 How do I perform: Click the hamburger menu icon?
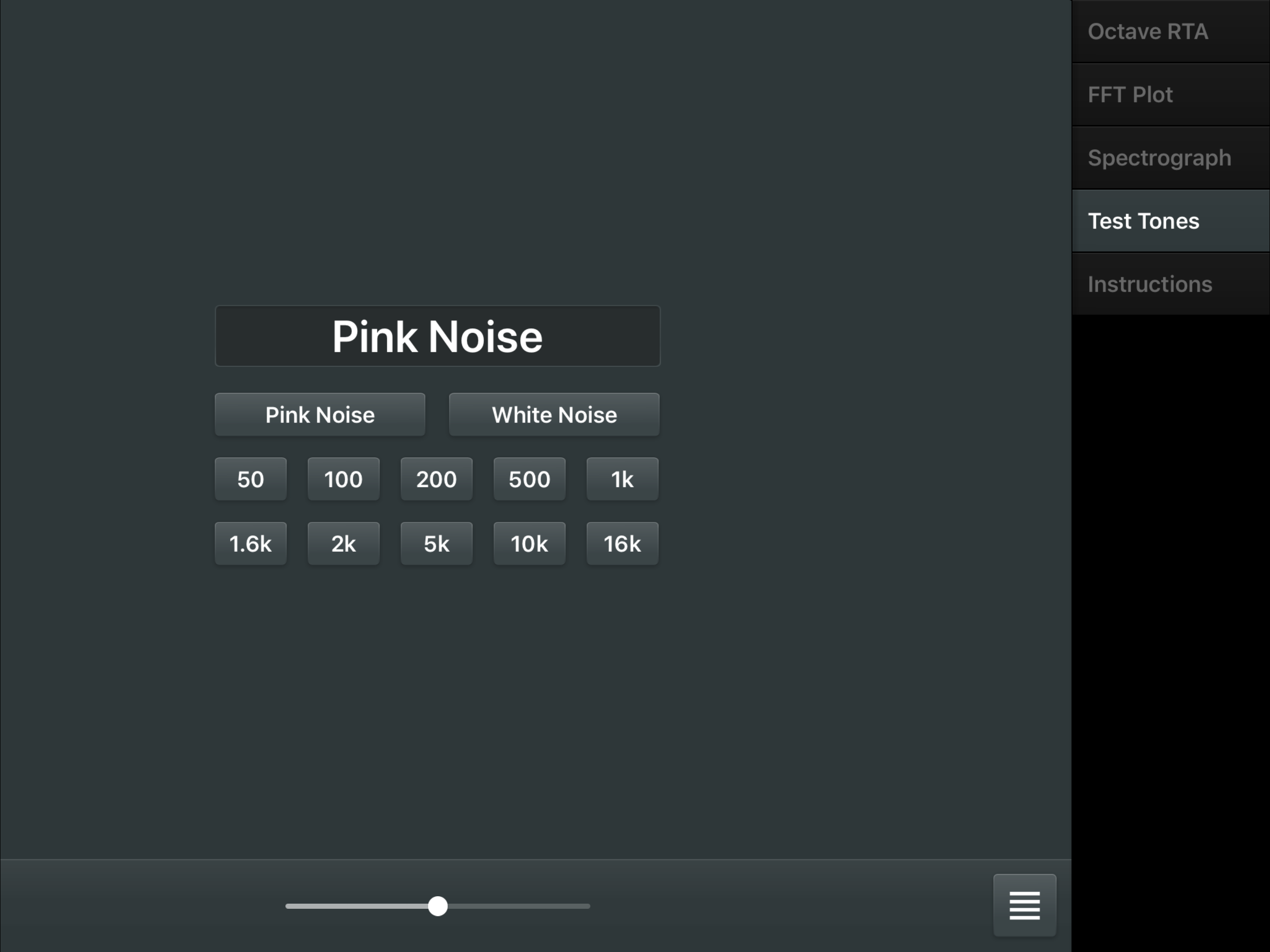point(1024,905)
